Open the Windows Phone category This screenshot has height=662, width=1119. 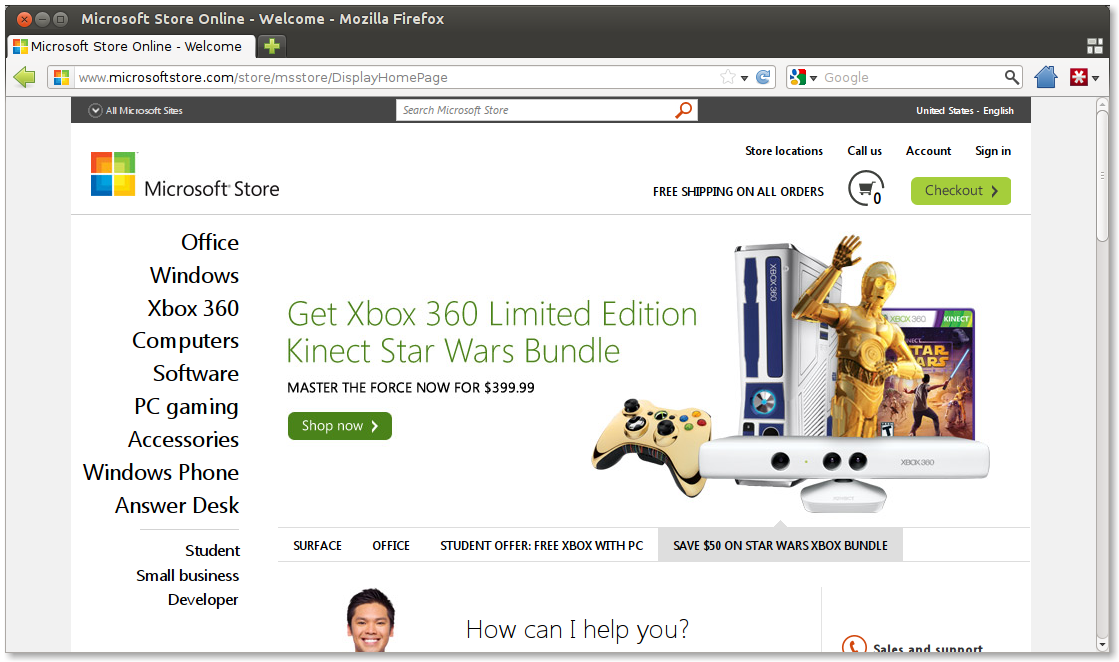pyautogui.click(x=161, y=472)
